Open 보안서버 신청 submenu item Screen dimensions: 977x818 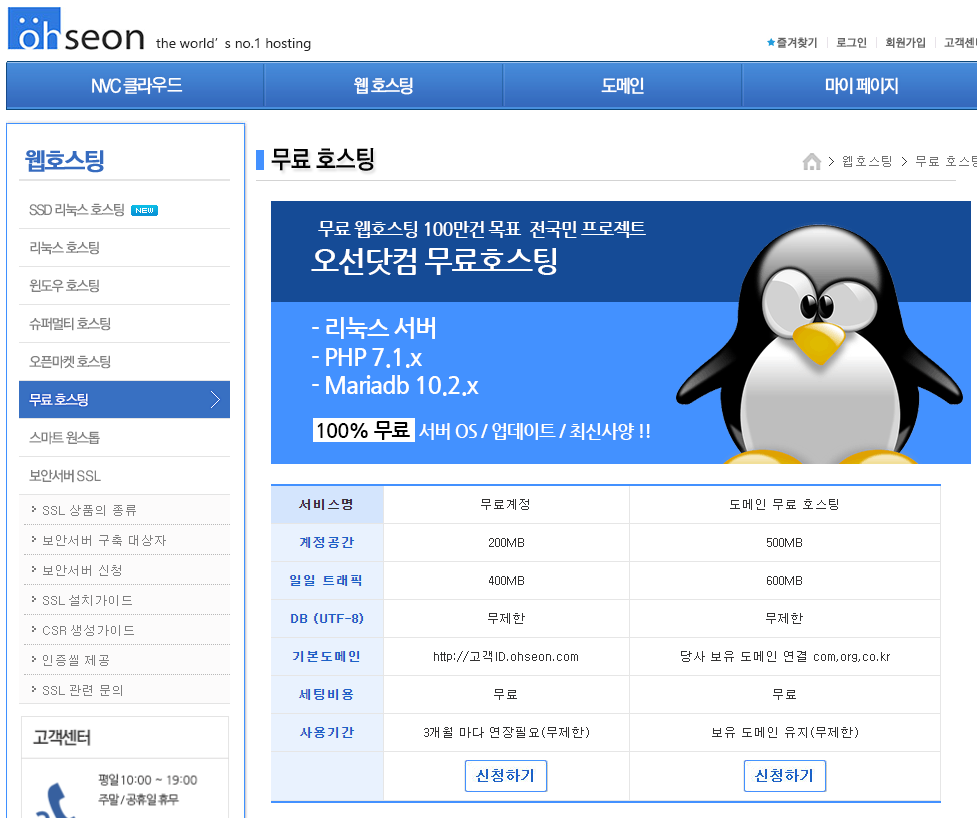[82, 570]
